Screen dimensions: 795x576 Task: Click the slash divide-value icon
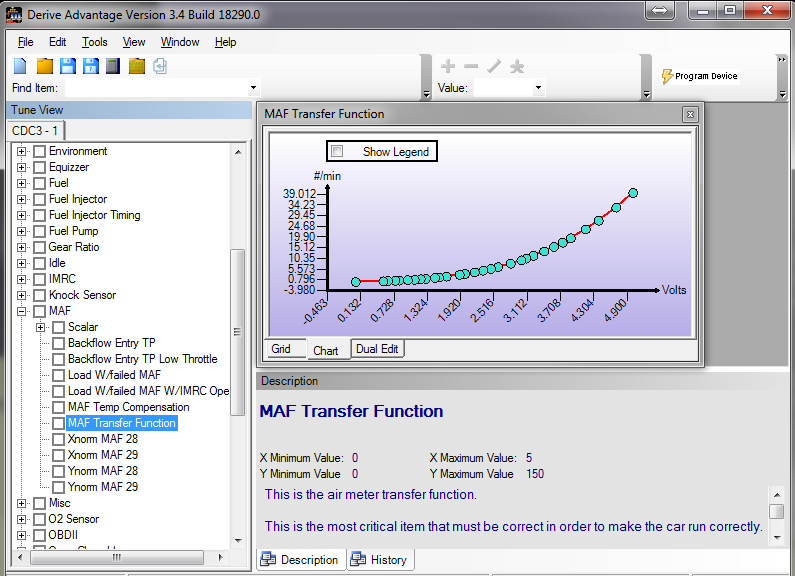pyautogui.click(x=494, y=66)
